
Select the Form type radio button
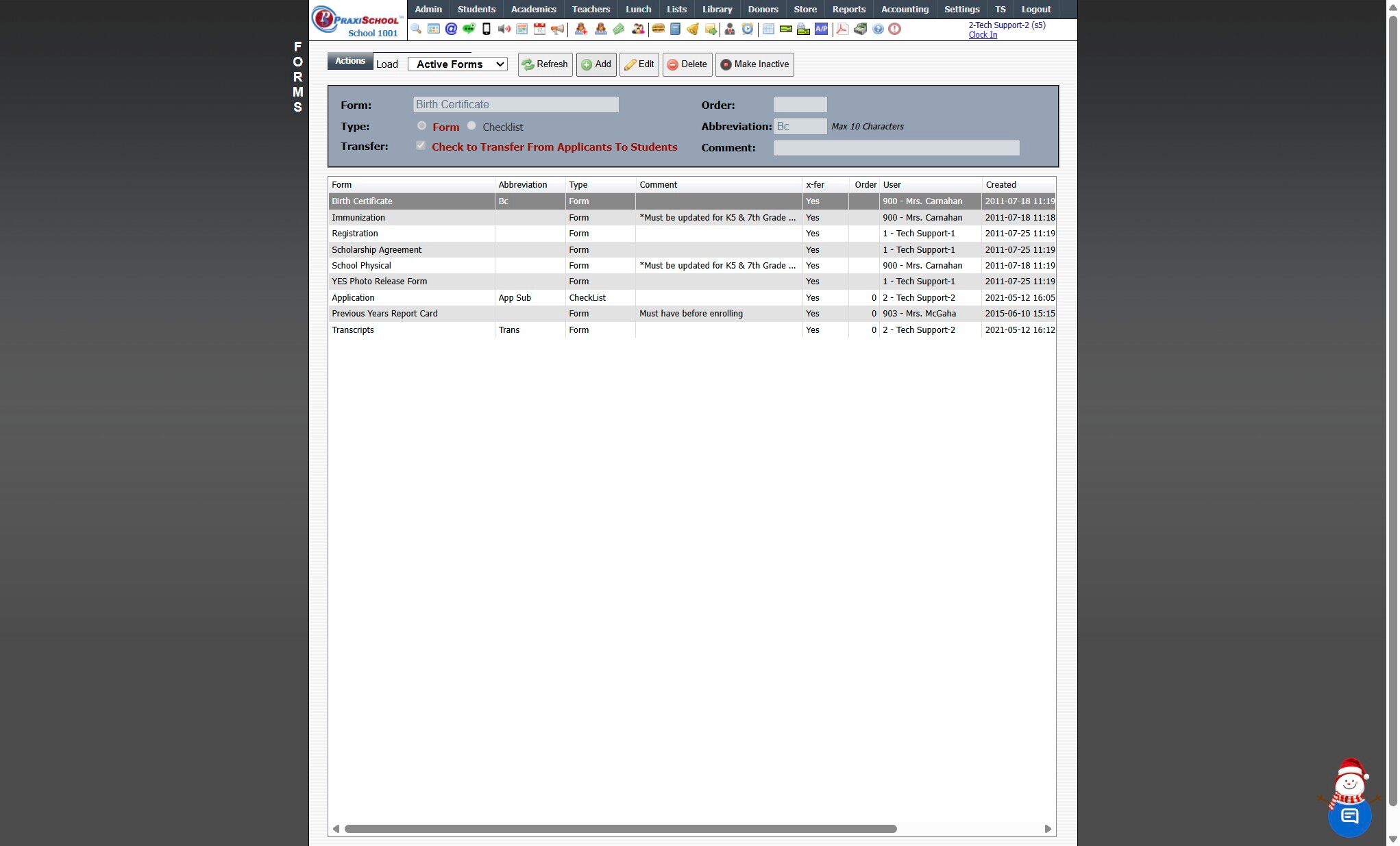coord(422,126)
